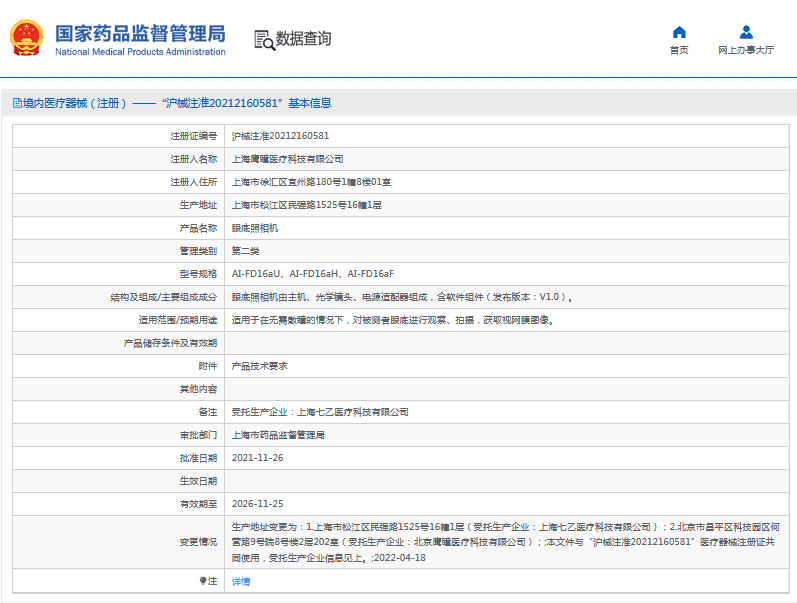Select registrant name 上海鹰瞳医疗科技有限公司
Viewport: 797px width, 603px height.
(x=288, y=159)
